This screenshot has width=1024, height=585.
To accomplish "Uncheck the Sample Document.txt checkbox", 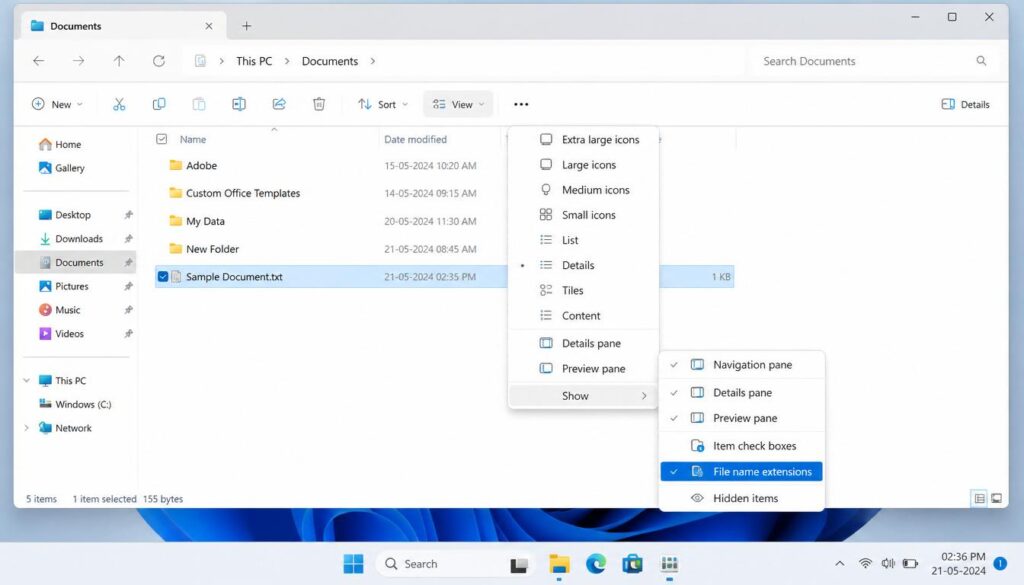I will 163,277.
